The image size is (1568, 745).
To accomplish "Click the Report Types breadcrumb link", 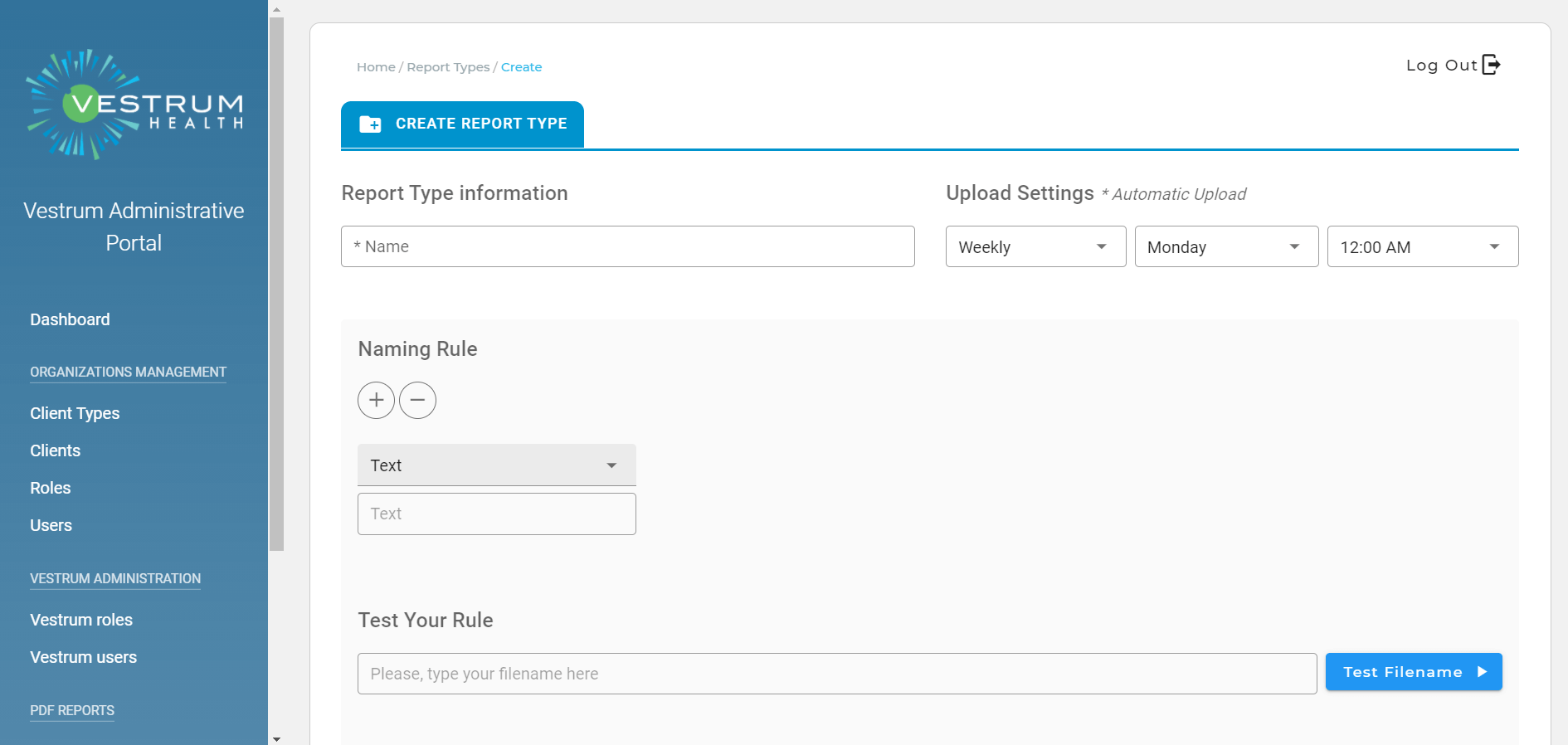I will pos(448,67).
